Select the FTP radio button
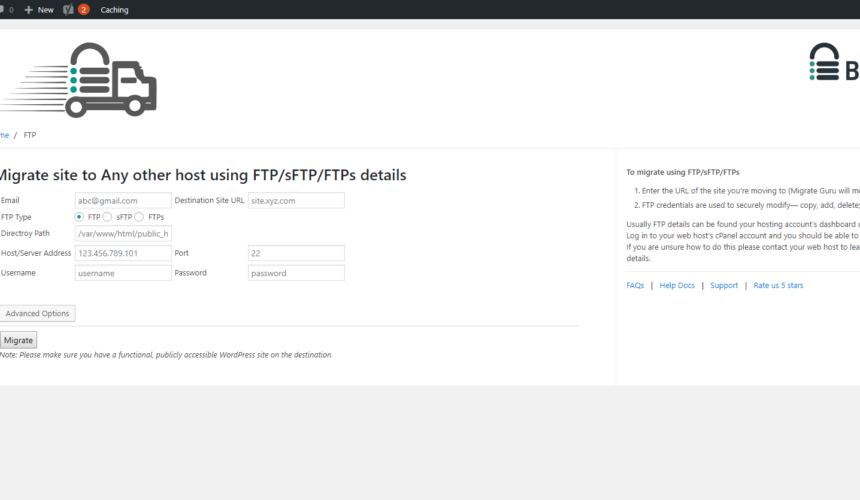The image size is (860, 500). (x=79, y=217)
